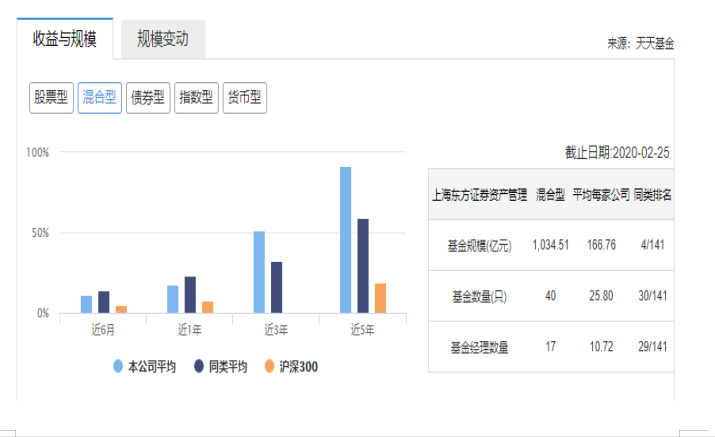Click the 近5年 axis label
The width and height of the screenshot is (715, 437).
click(363, 329)
